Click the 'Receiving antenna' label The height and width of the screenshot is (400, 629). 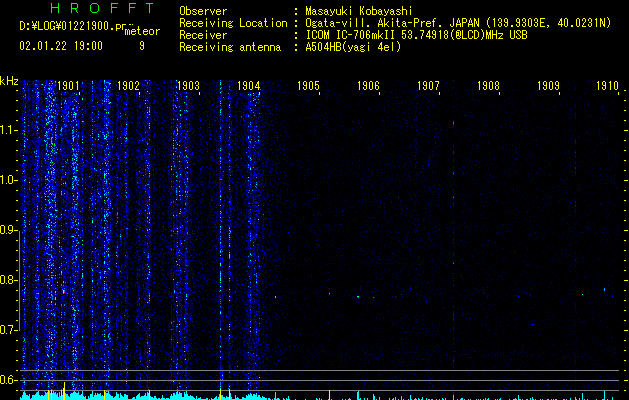click(x=230, y=47)
